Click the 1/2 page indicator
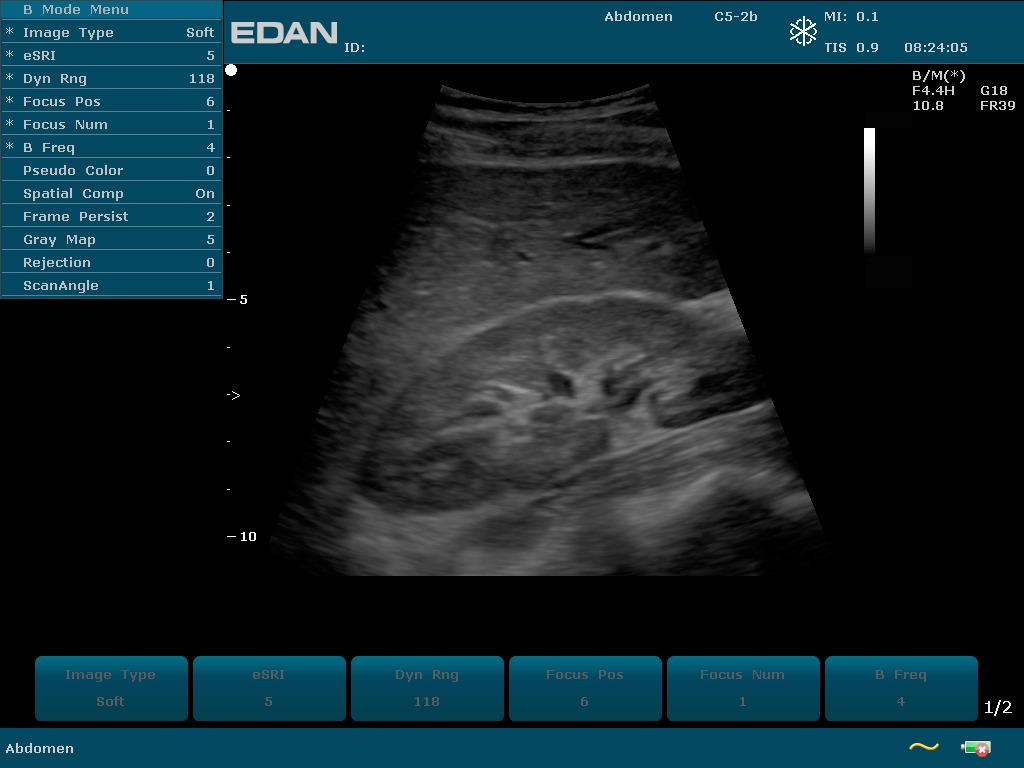The height and width of the screenshot is (768, 1024). pyautogui.click(x=997, y=708)
